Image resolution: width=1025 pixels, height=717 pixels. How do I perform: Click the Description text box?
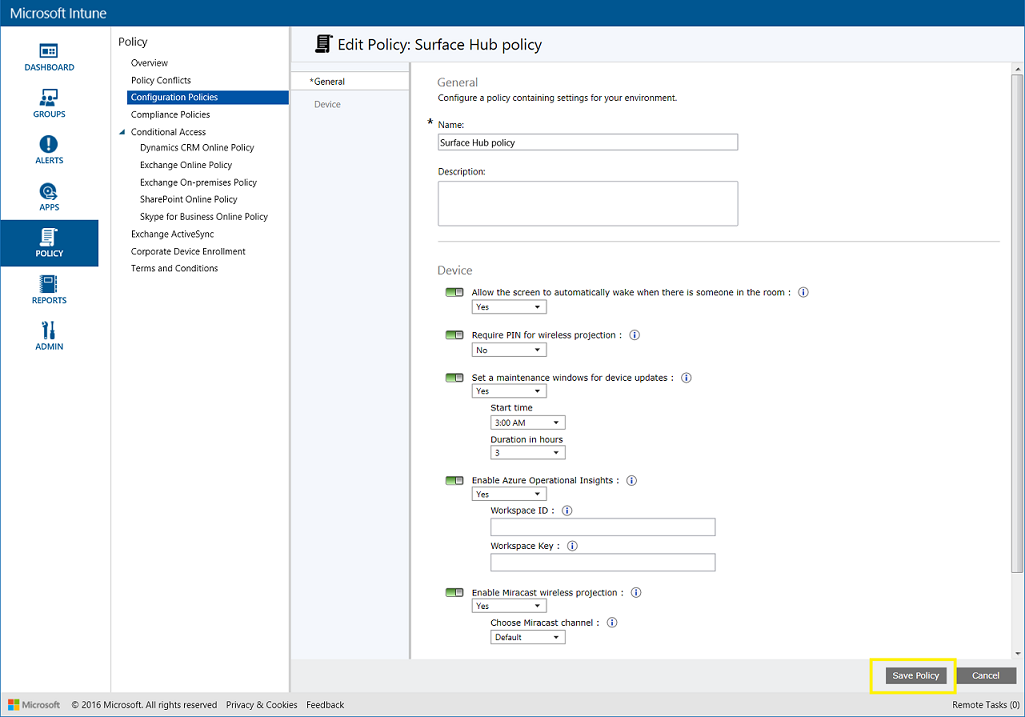click(x=587, y=203)
